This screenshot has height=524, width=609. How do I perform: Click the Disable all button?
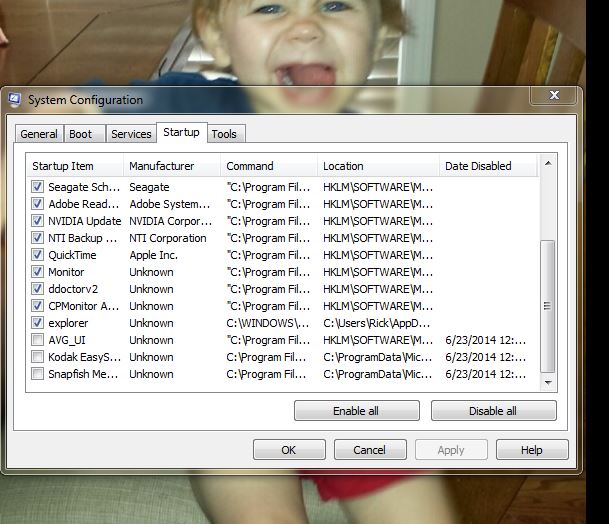tap(493, 411)
